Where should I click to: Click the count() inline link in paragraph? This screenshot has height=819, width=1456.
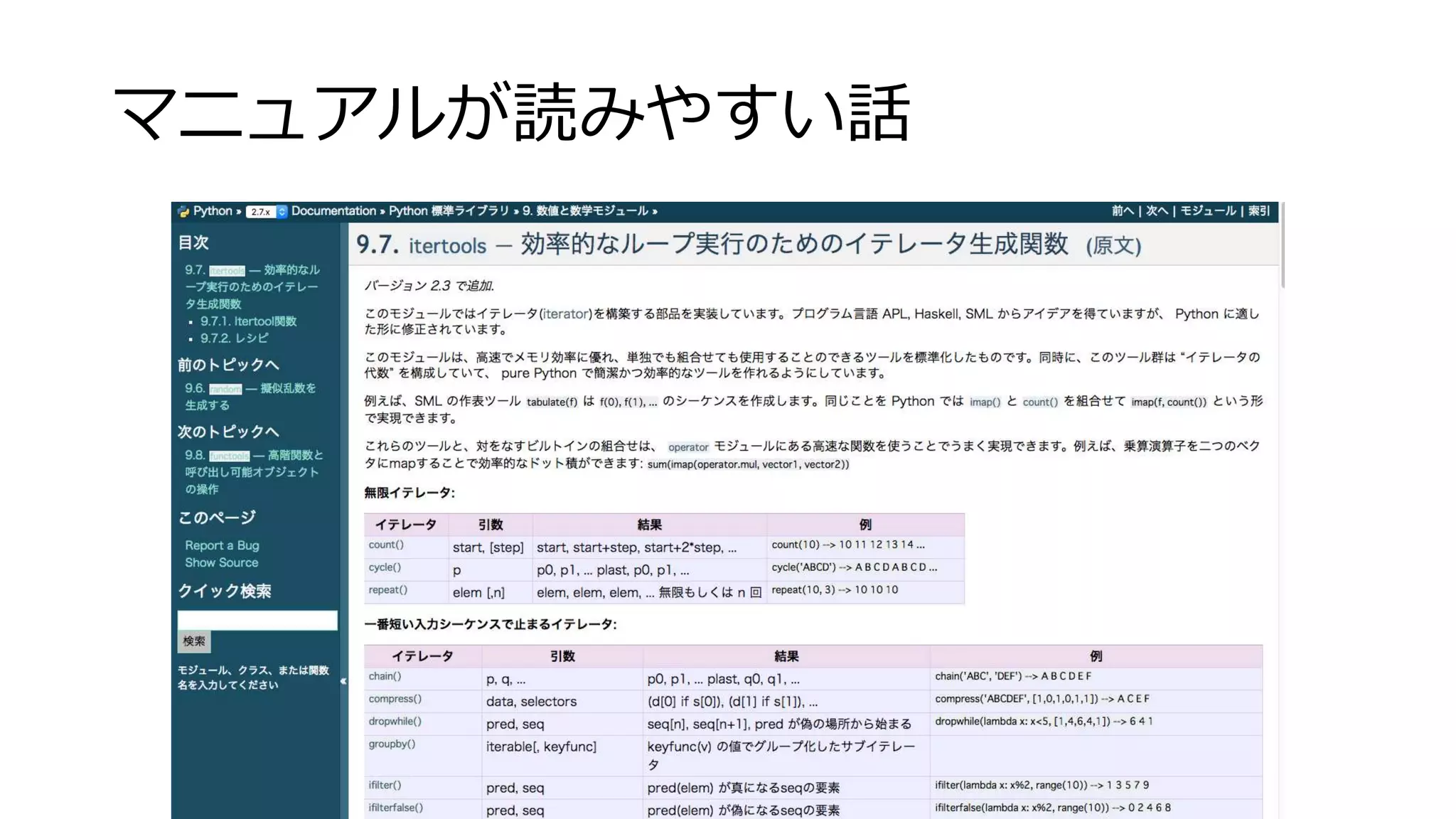pyautogui.click(x=1040, y=402)
